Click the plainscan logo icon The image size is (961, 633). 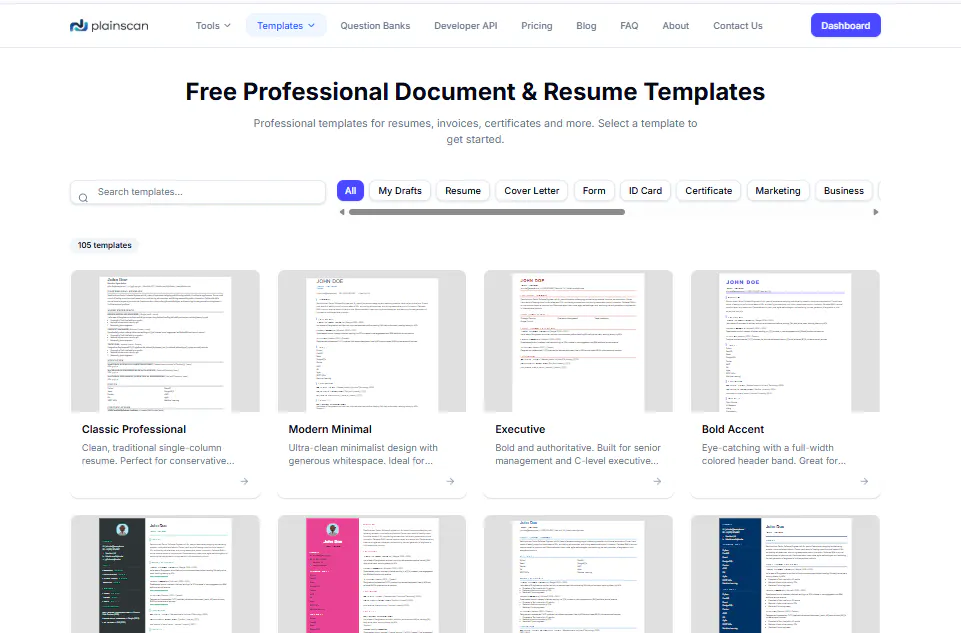(x=78, y=26)
